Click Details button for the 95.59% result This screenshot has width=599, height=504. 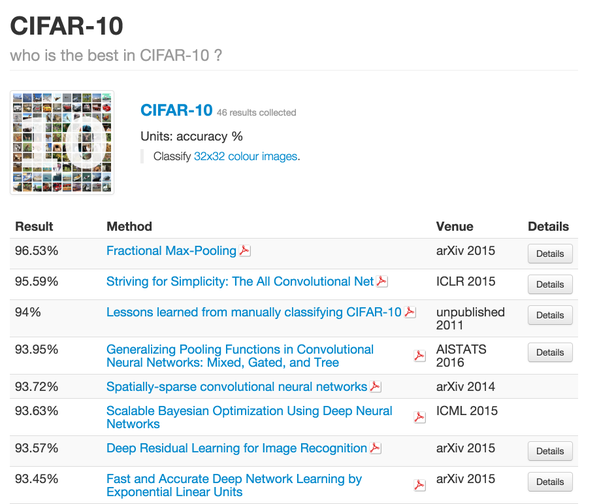[x=550, y=284]
